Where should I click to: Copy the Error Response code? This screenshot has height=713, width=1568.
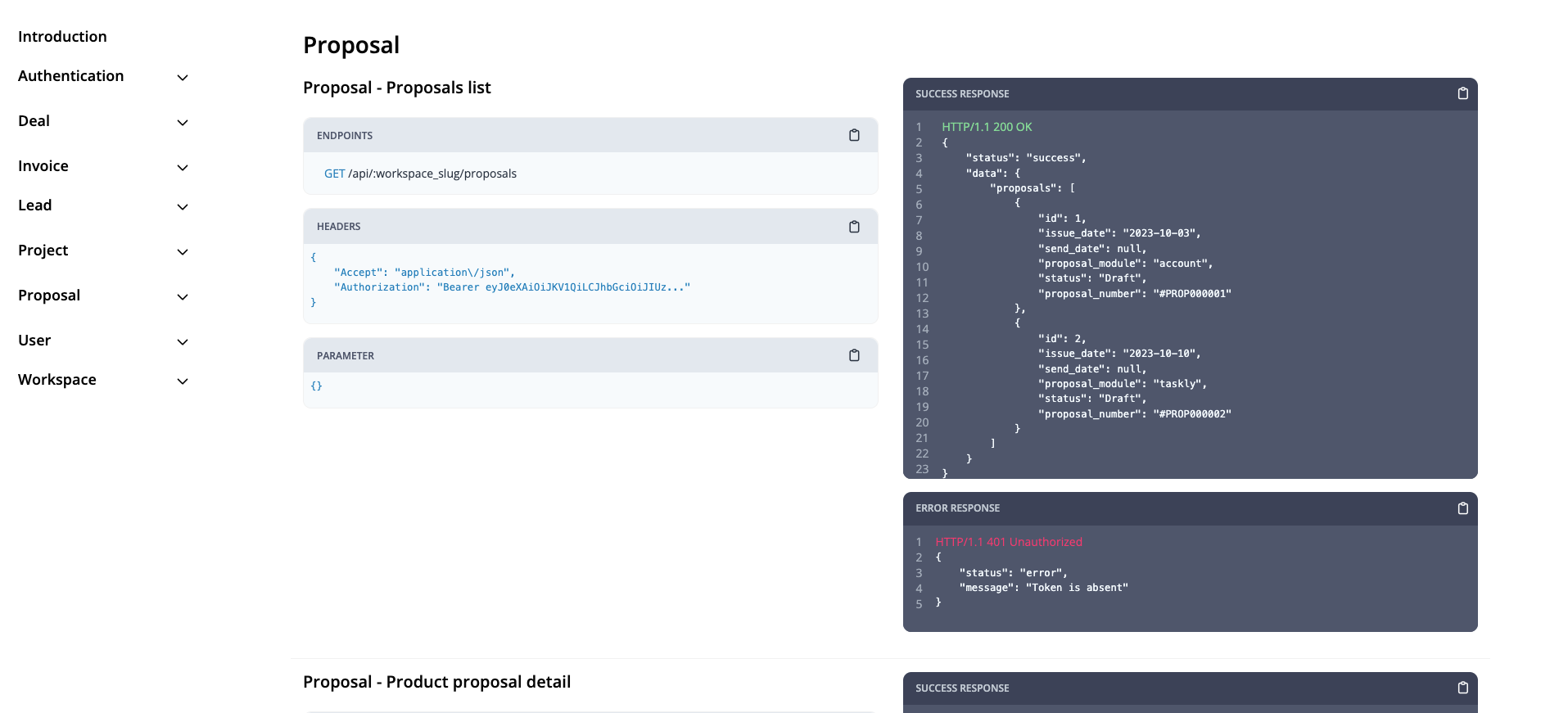(1462, 508)
